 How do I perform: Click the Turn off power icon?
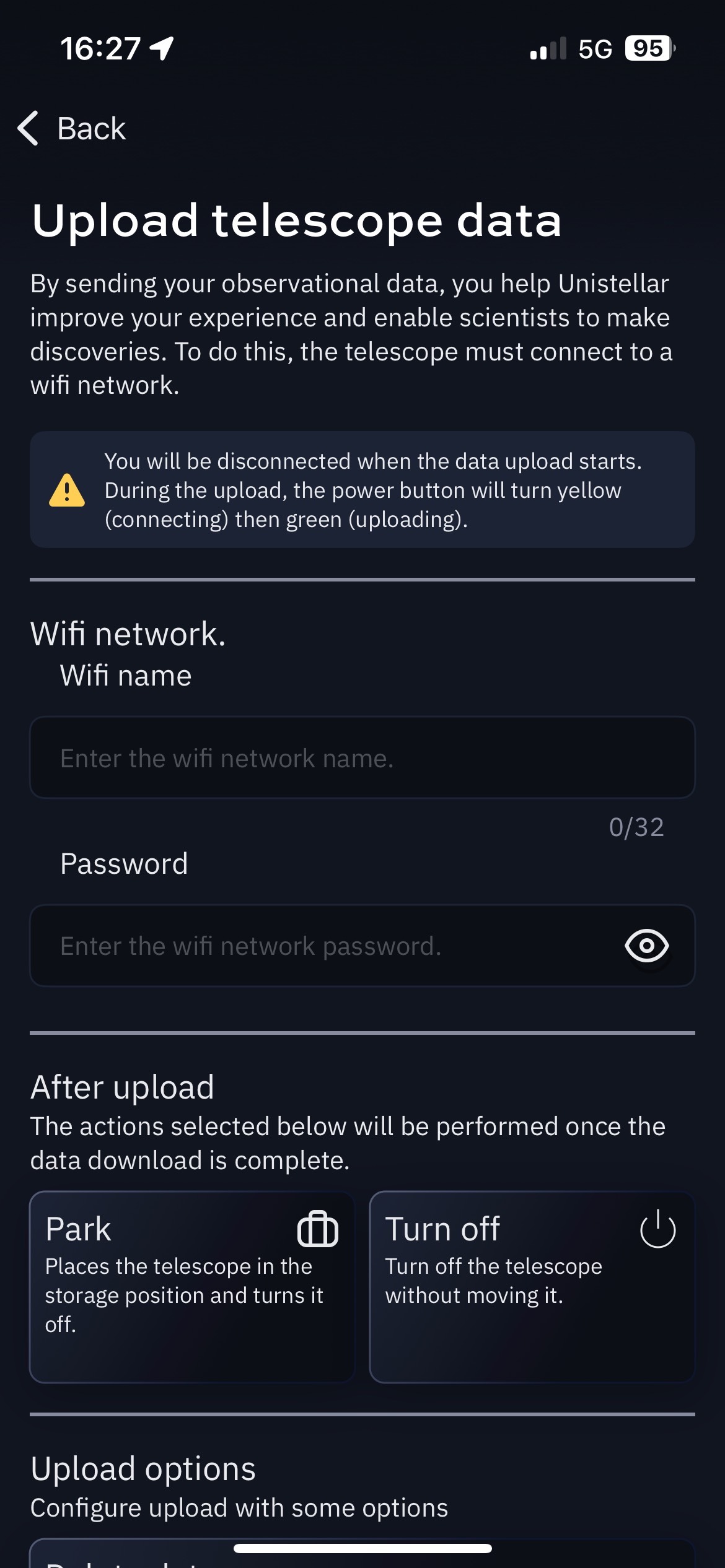point(657,1229)
